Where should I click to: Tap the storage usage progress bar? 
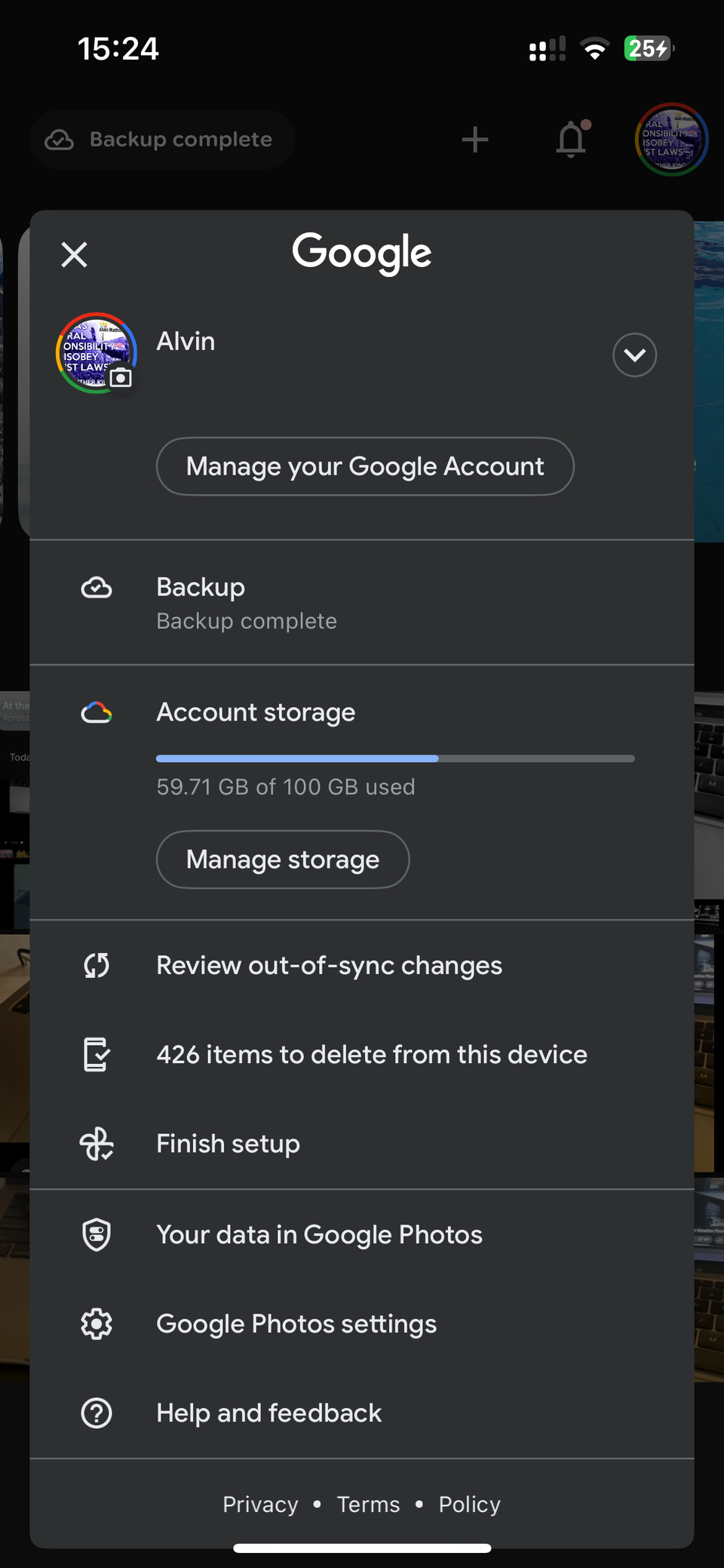point(395,758)
